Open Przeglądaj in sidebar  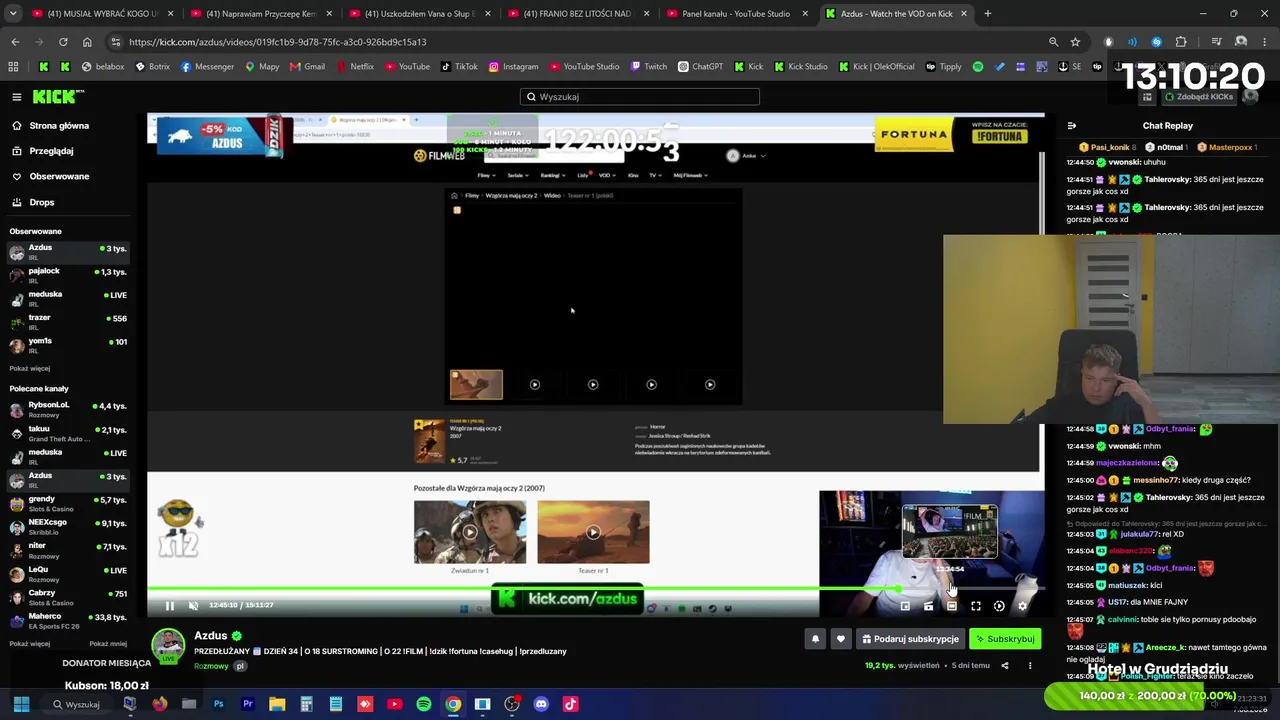tap(51, 151)
